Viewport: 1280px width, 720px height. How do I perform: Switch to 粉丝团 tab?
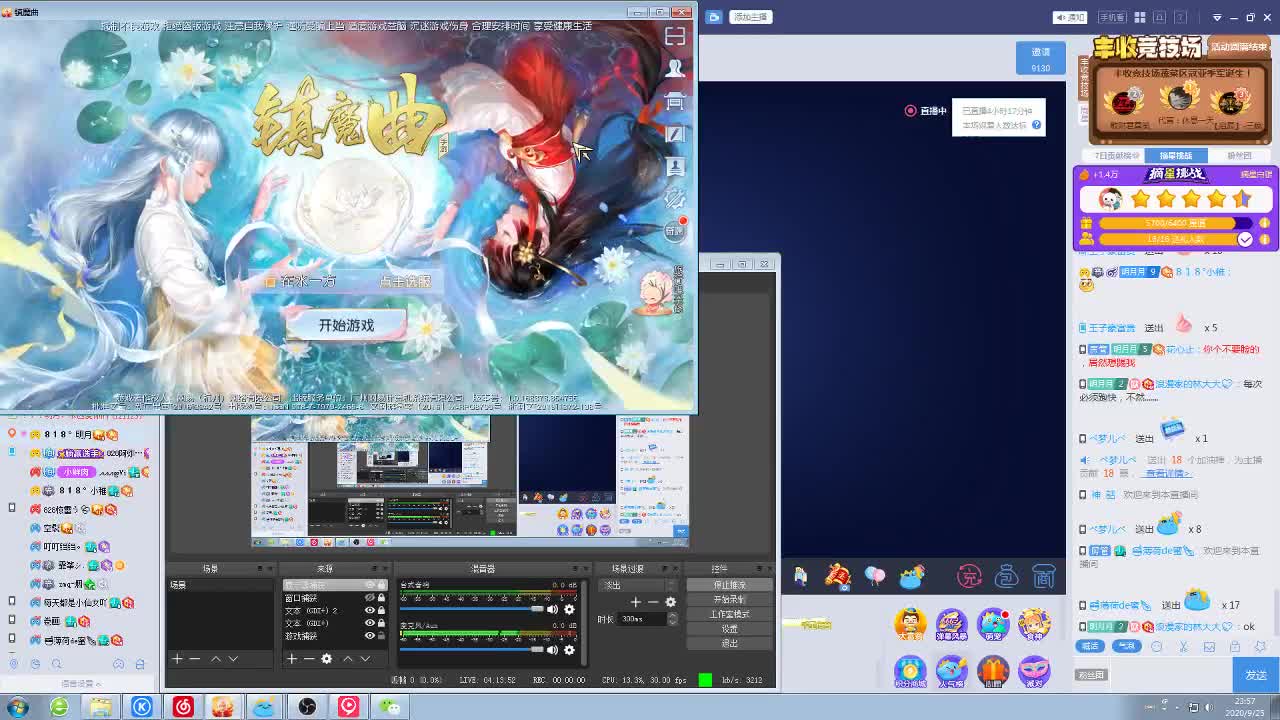(x=1239, y=156)
